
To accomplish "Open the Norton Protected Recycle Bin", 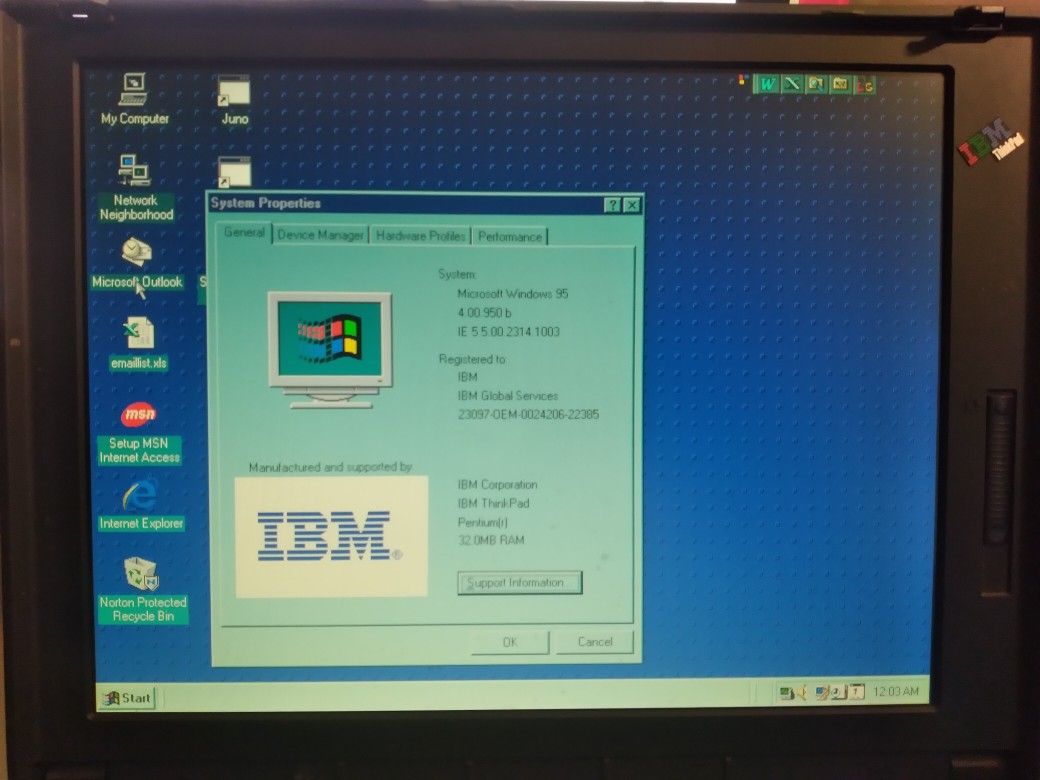I will (143, 589).
